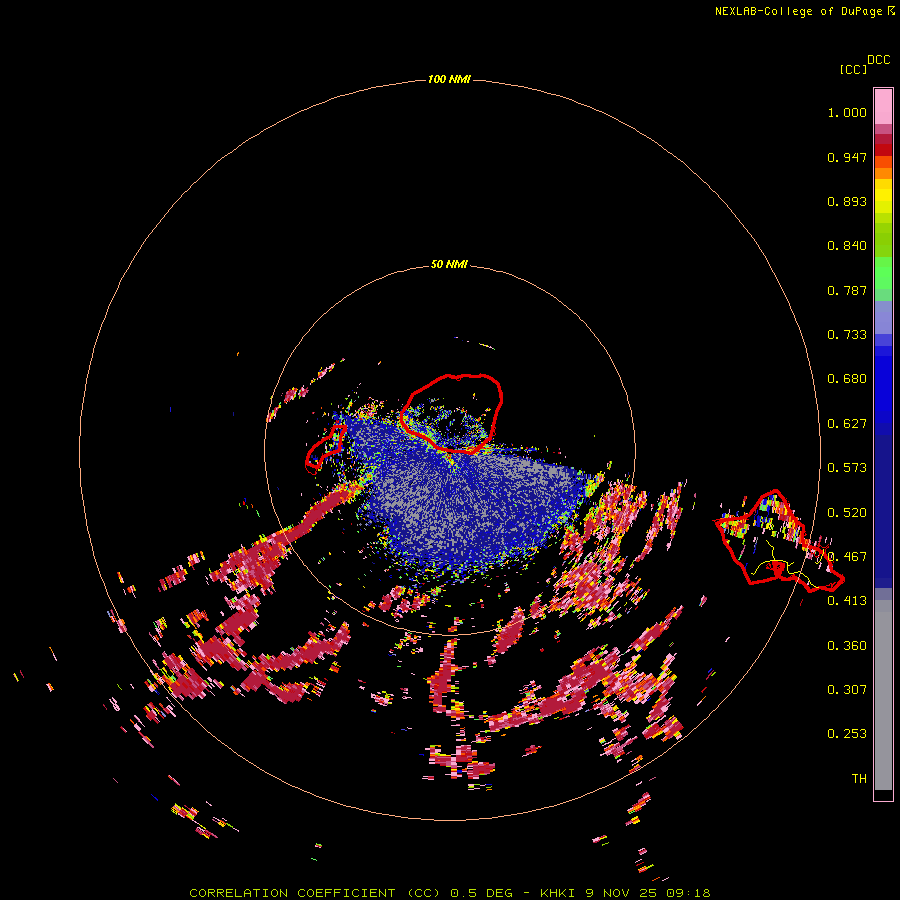Click the 1.000 scale value
This screenshot has height=900, width=900.
tap(847, 112)
